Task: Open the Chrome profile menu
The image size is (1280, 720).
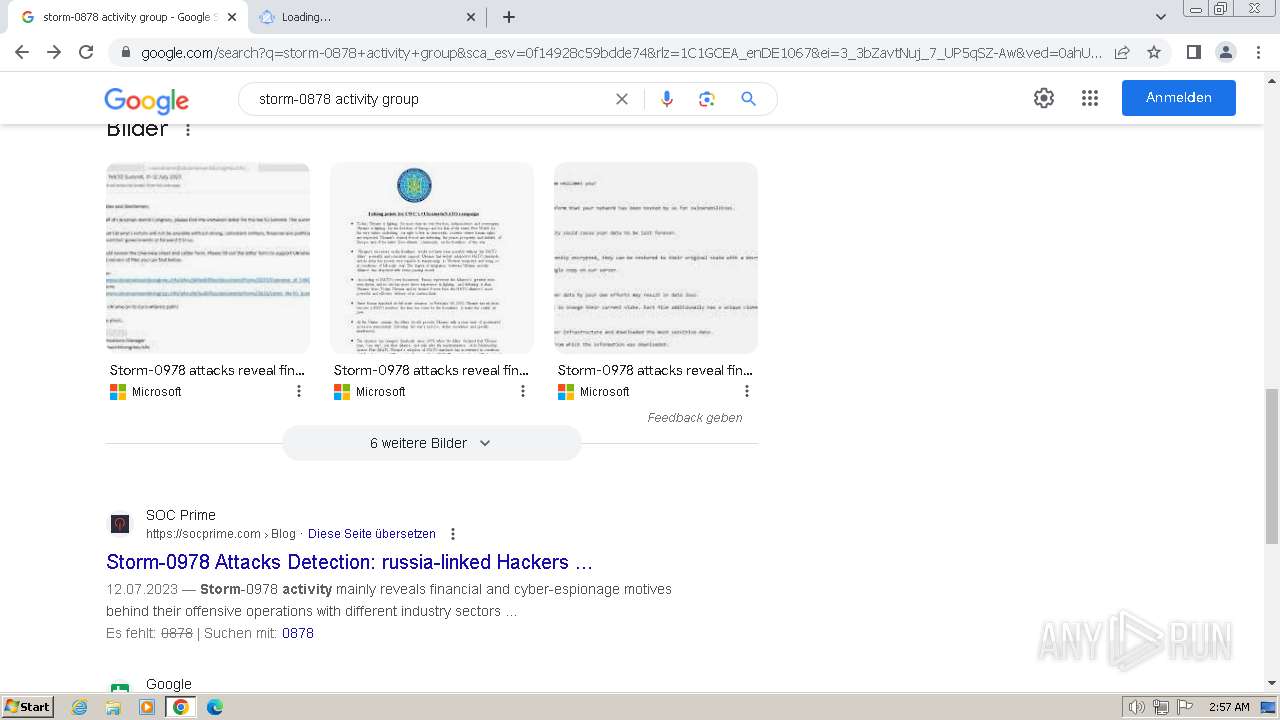Action: (1225, 52)
